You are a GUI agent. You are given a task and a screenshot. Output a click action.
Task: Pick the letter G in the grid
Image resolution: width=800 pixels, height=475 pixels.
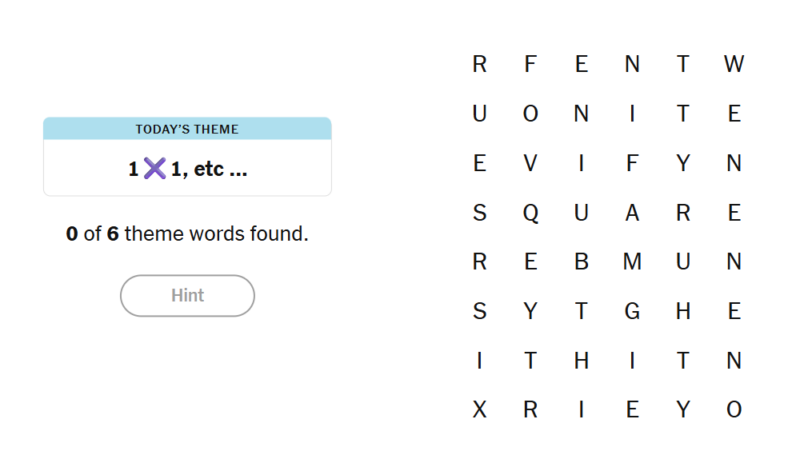point(632,311)
